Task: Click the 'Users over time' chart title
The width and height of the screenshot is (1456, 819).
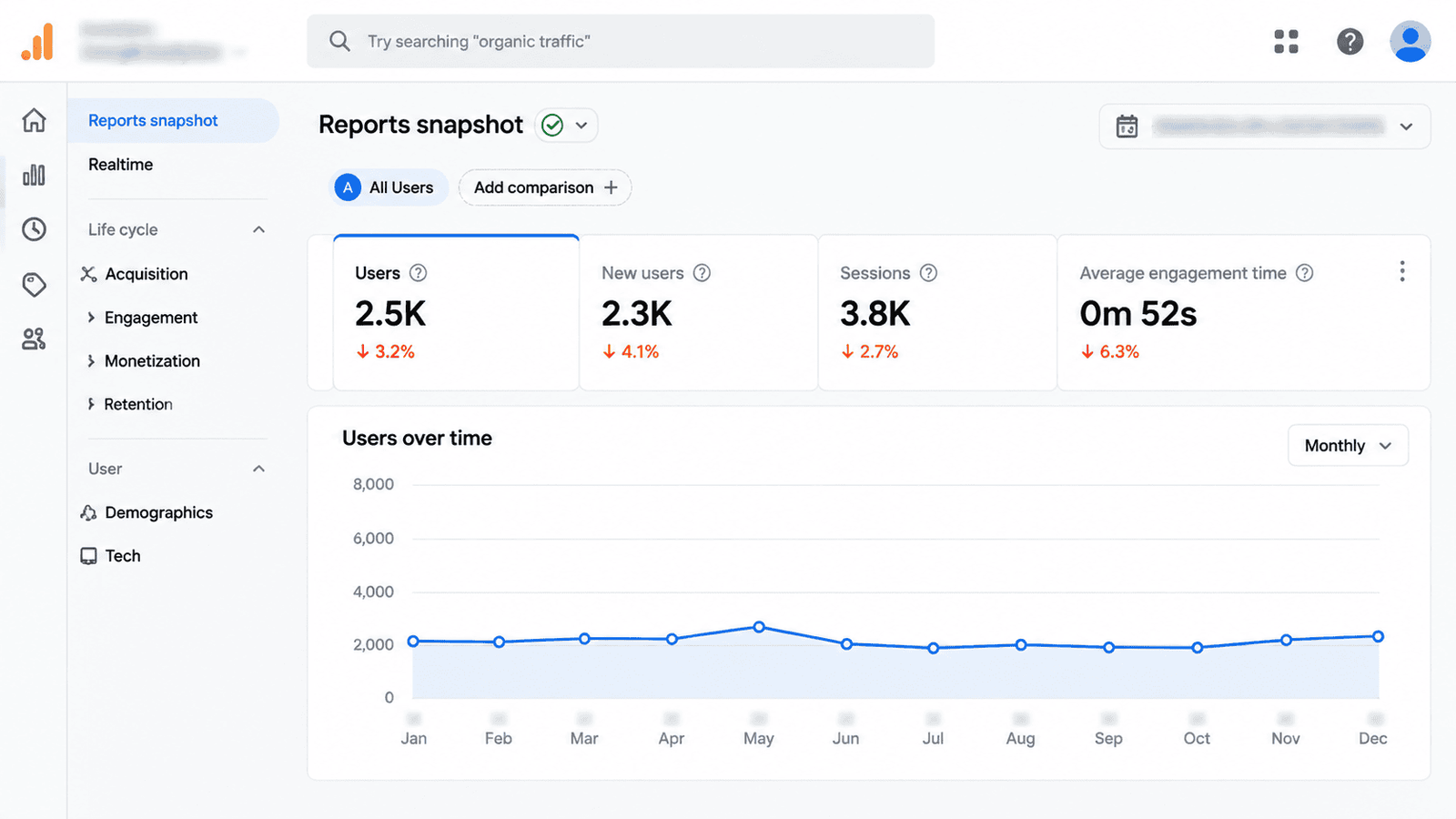Action: coord(417,439)
